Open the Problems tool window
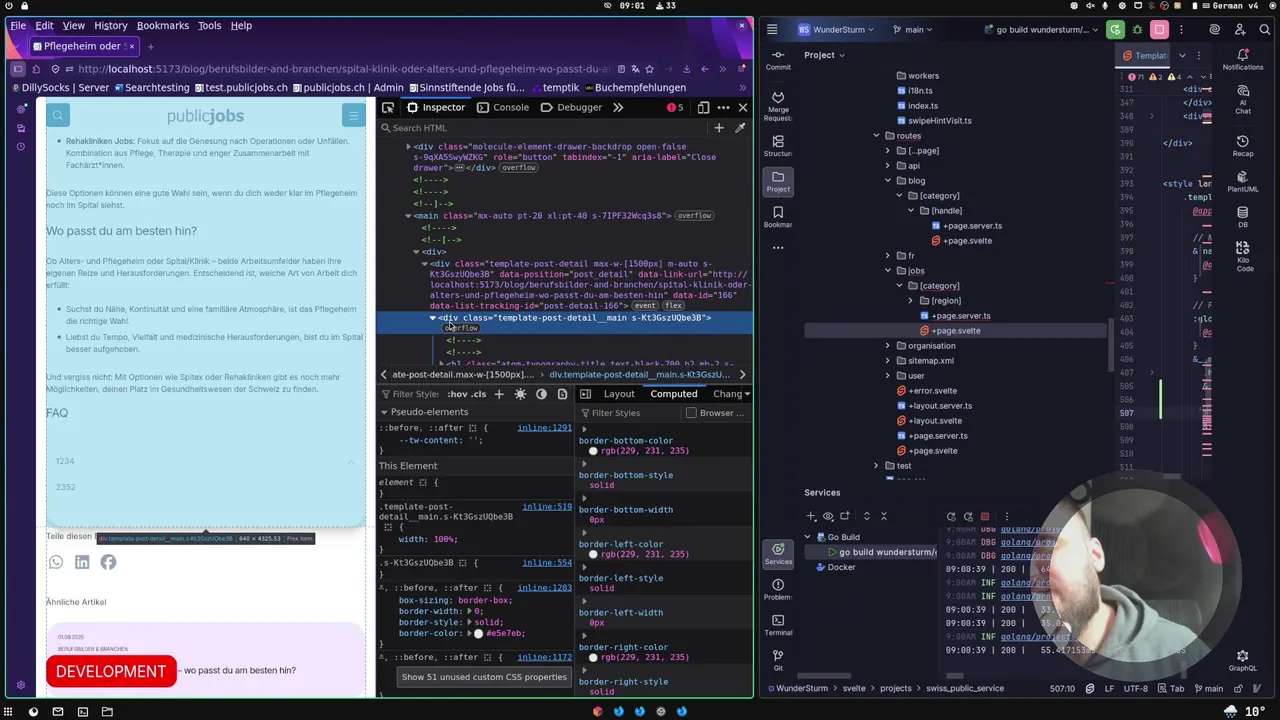This screenshot has width=1280, height=720. 778,590
